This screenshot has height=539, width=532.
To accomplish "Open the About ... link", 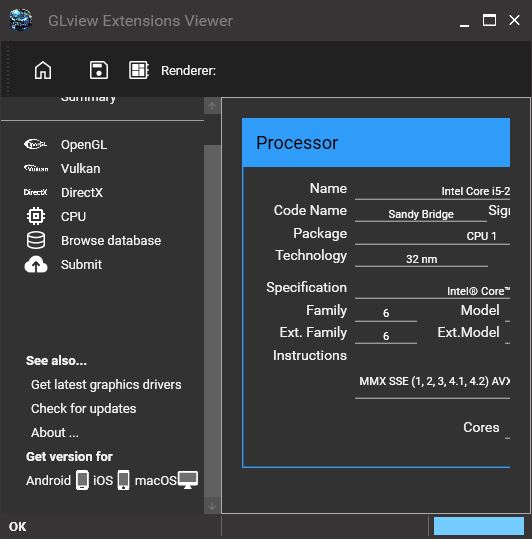I will point(55,432).
